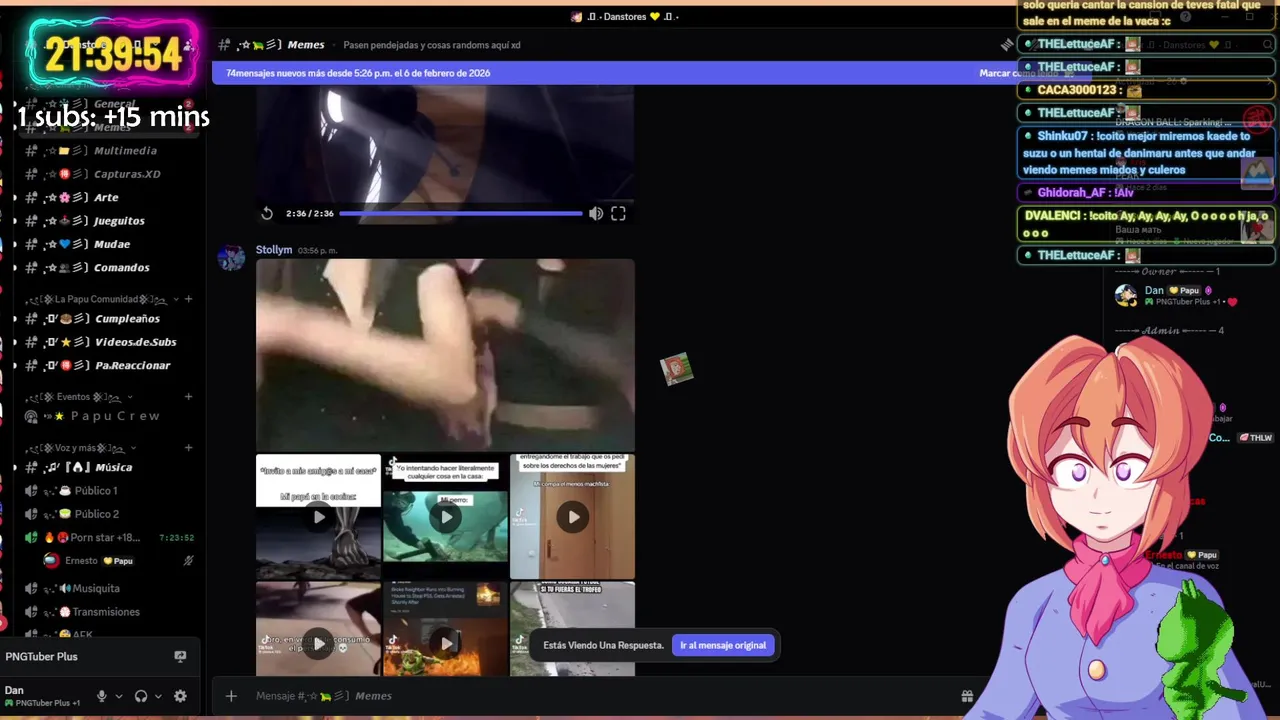This screenshot has height=720, width=1280.
Task: Seek using the video progress bar
Action: [x=461, y=213]
